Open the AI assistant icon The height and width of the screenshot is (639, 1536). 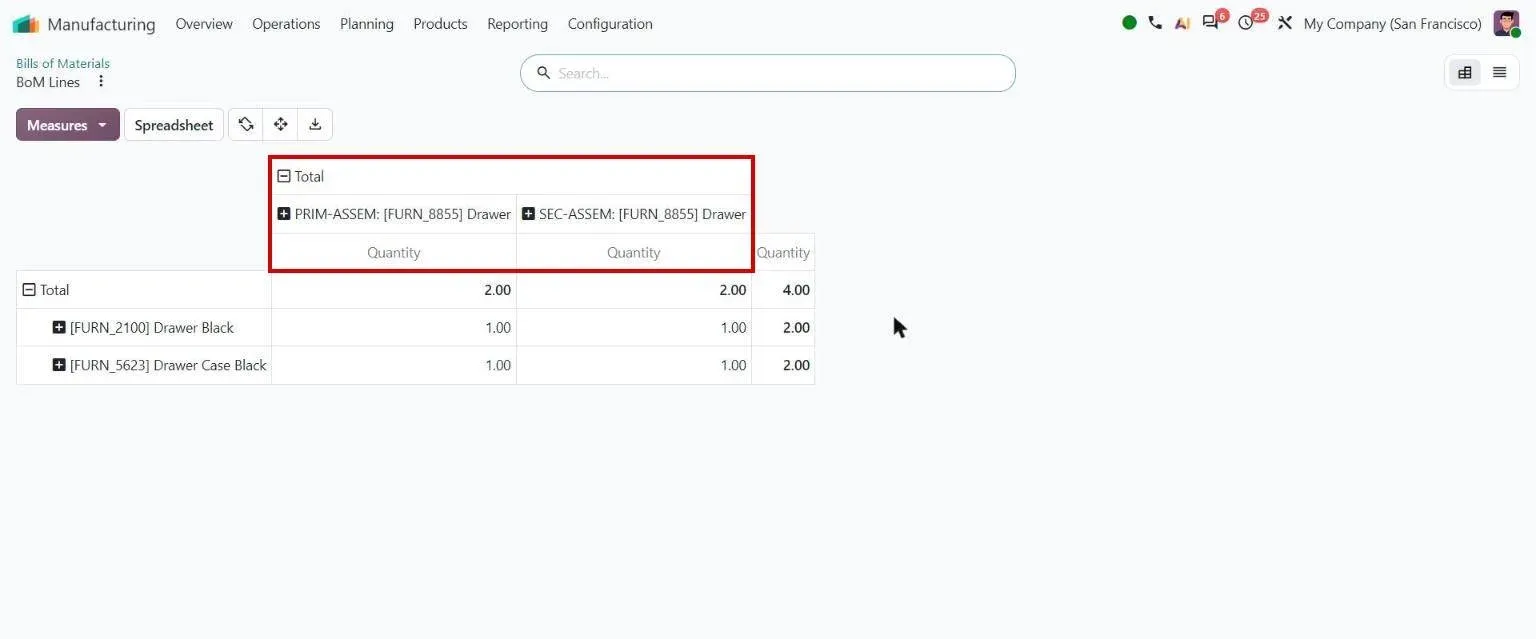pos(1182,23)
